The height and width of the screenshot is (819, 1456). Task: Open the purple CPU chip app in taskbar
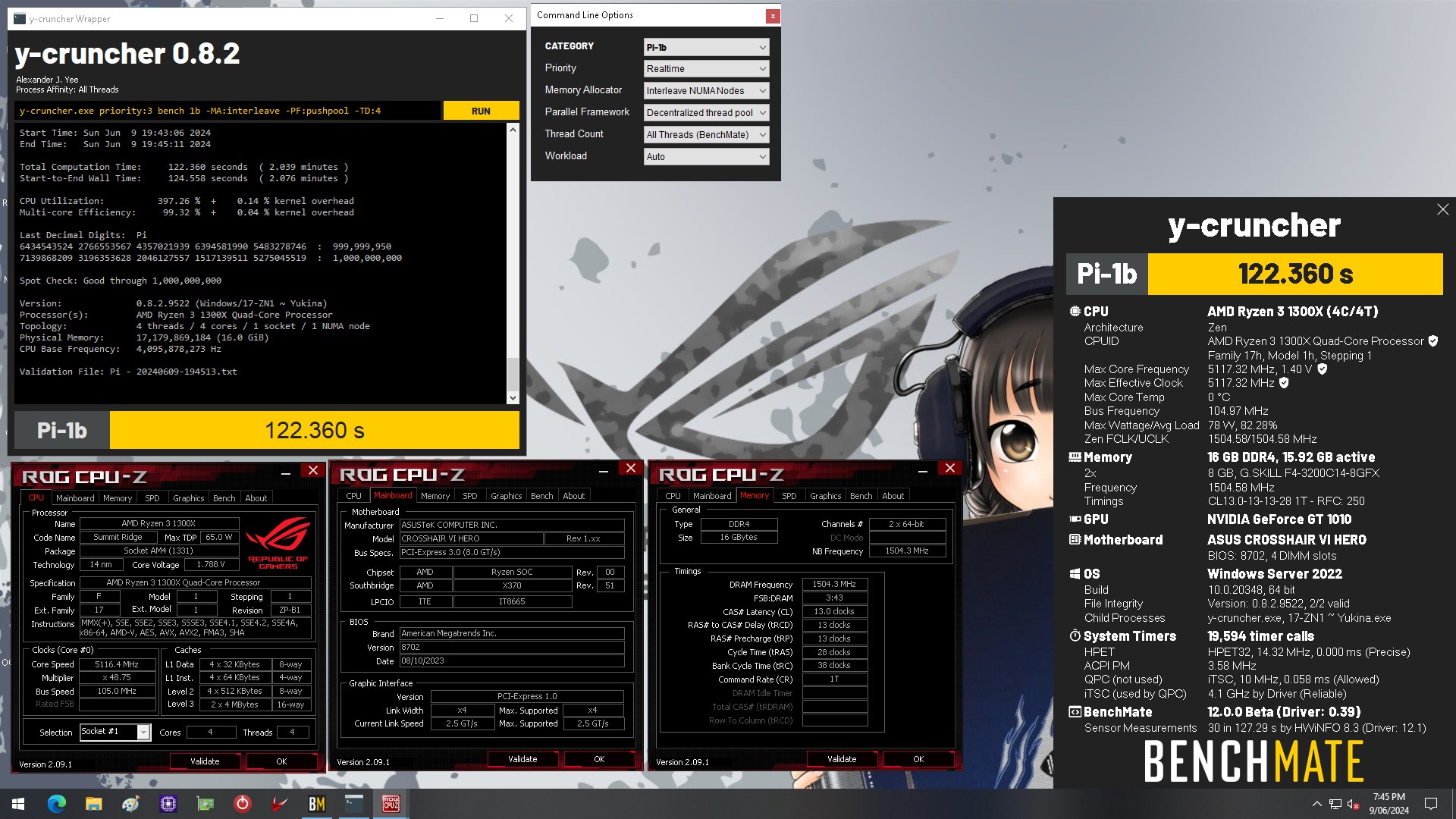(168, 804)
